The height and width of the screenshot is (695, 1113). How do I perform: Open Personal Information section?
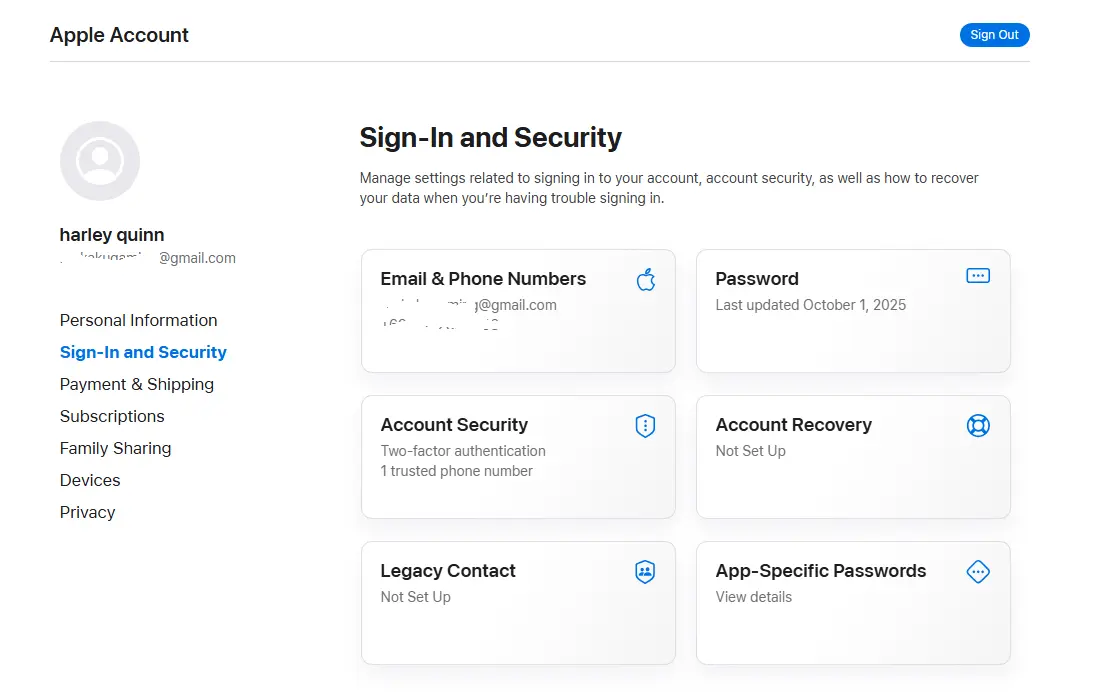pyautogui.click(x=138, y=320)
